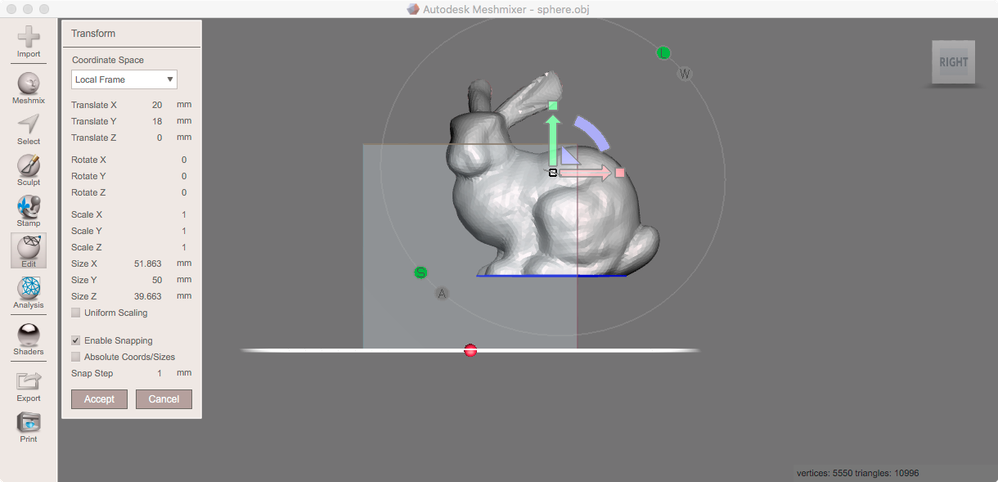This screenshot has height=482, width=998.
Task: Click the green Y-axis scale square handle
Action: [553, 105]
